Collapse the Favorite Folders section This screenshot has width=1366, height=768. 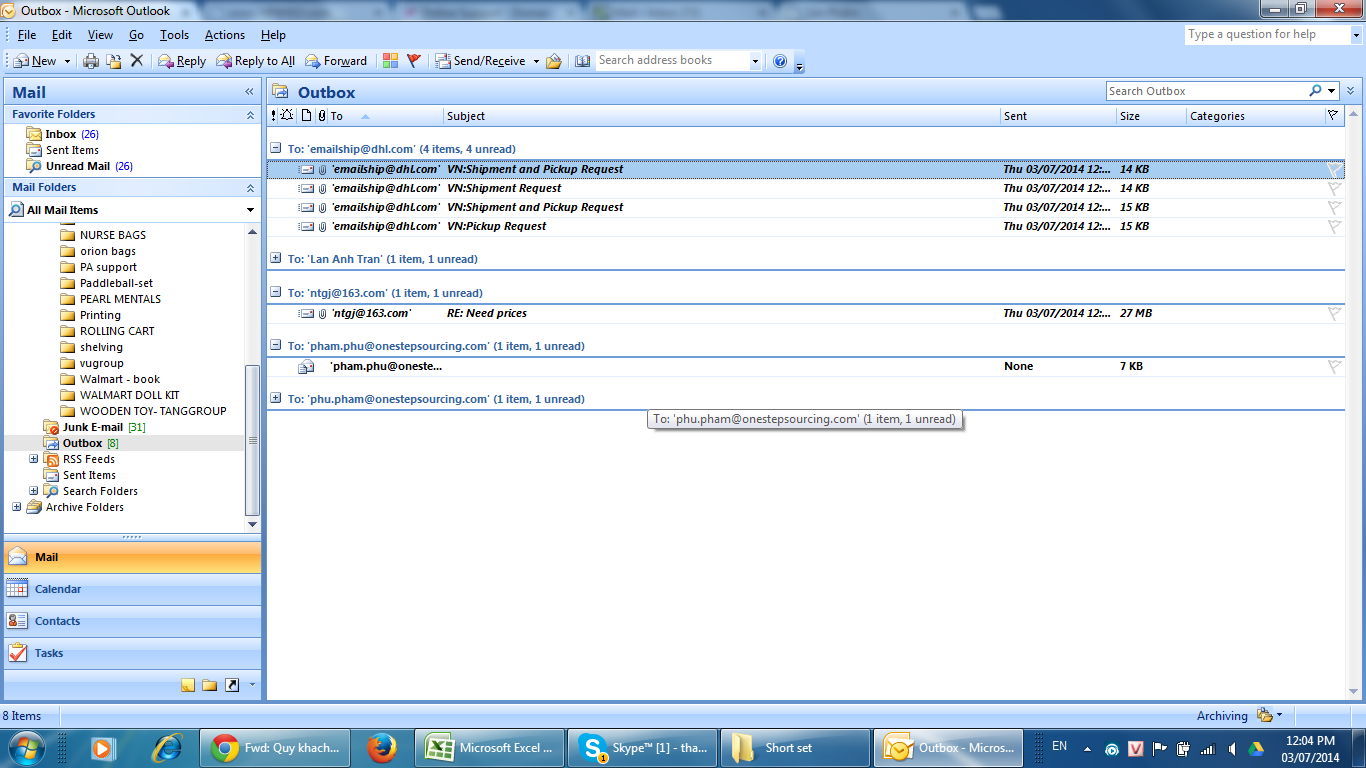coord(250,115)
